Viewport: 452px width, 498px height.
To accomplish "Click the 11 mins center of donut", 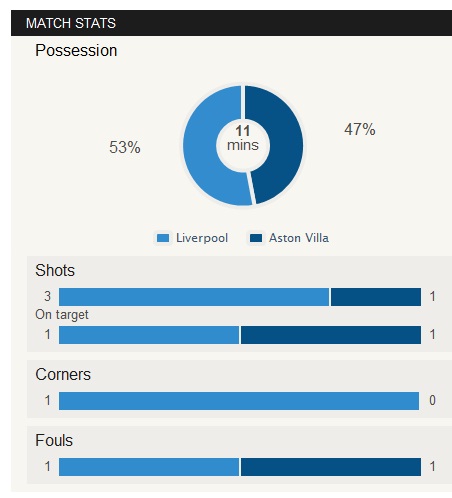I will (243, 138).
